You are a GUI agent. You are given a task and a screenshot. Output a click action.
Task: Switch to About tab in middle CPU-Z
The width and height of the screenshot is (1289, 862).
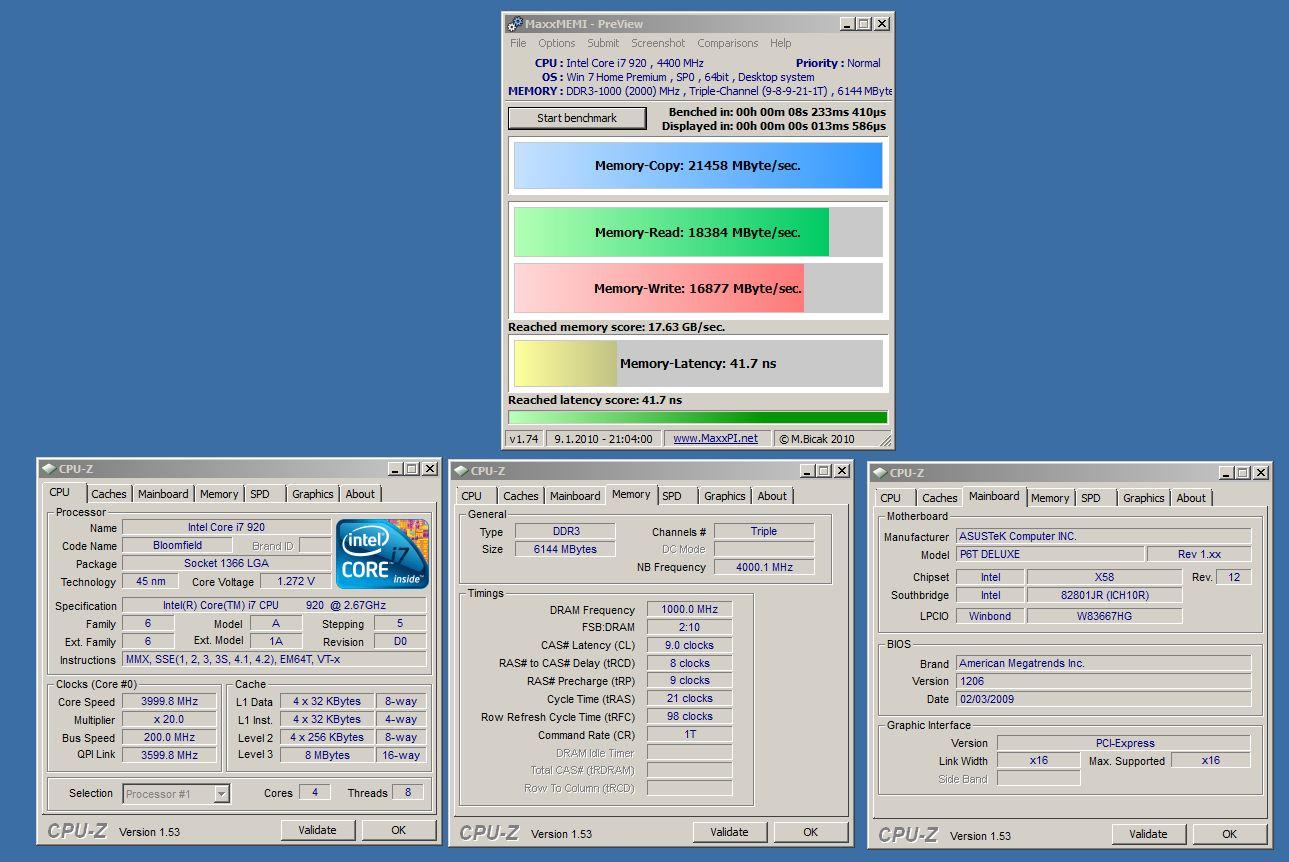[x=772, y=496]
